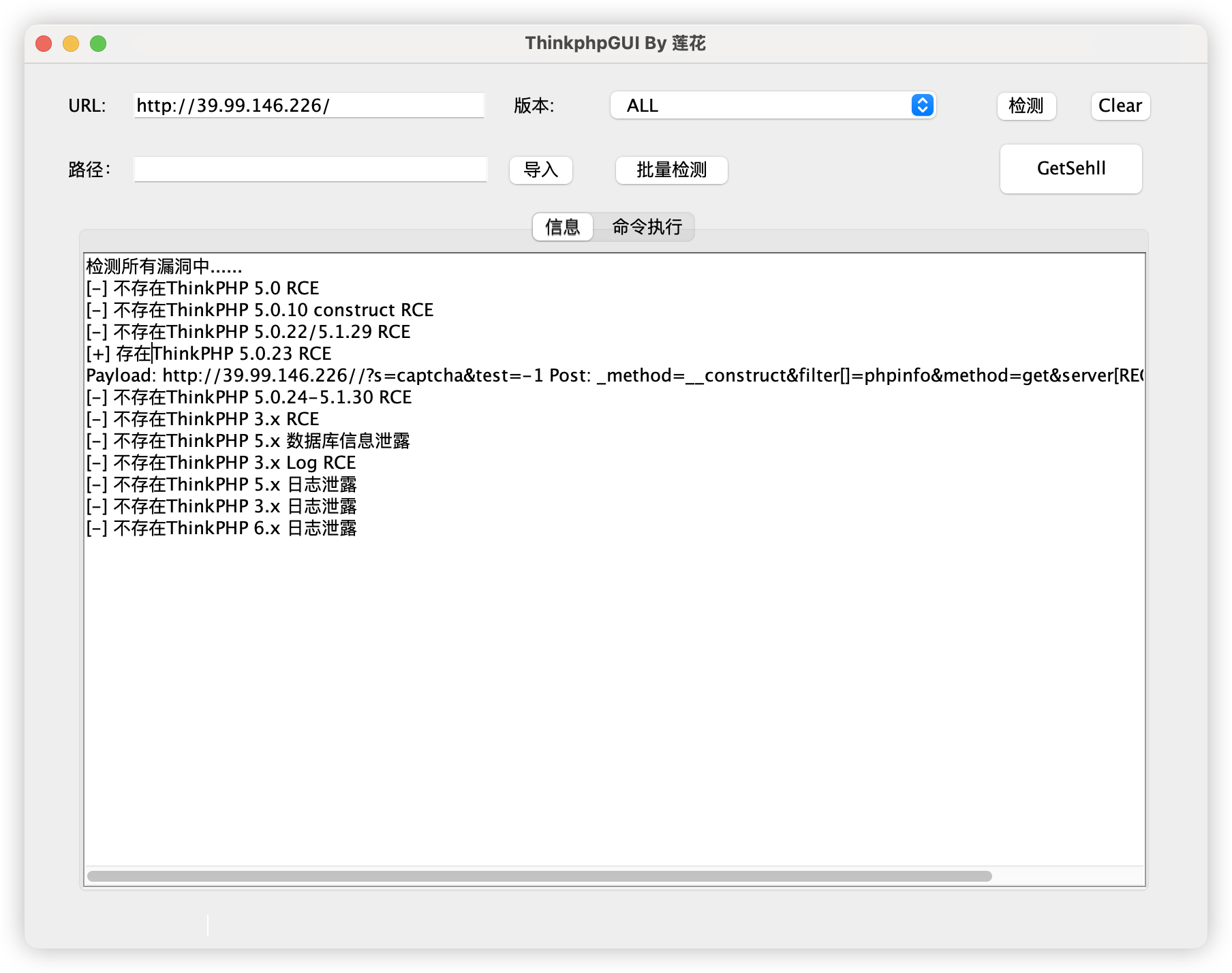Click the 批量检测 batch detect button
Viewport: 1232px width, 973px height.
(x=671, y=170)
